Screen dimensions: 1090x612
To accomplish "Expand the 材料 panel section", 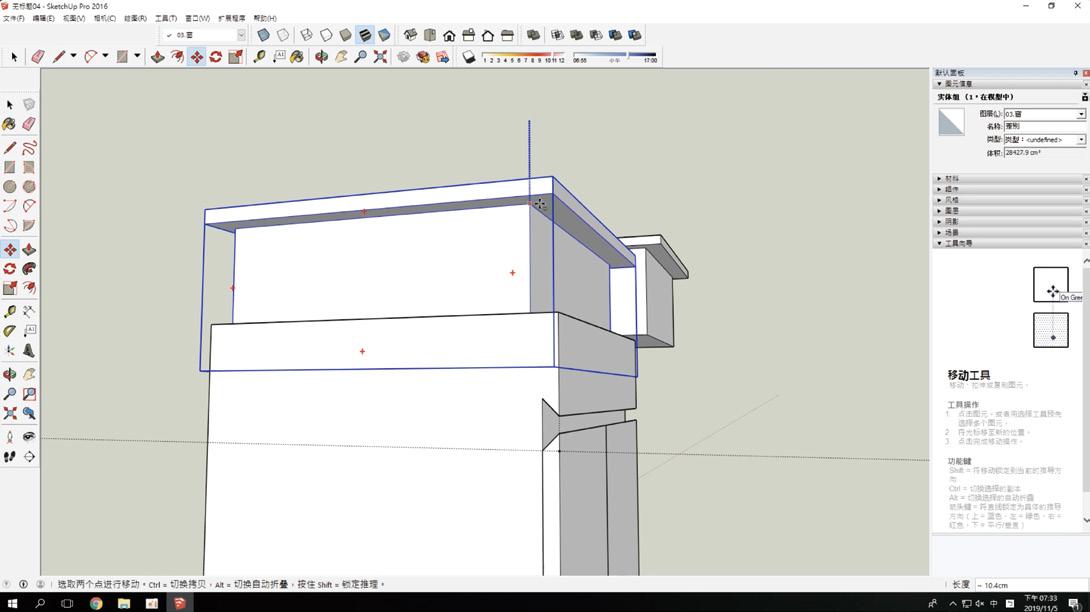I will point(950,179).
